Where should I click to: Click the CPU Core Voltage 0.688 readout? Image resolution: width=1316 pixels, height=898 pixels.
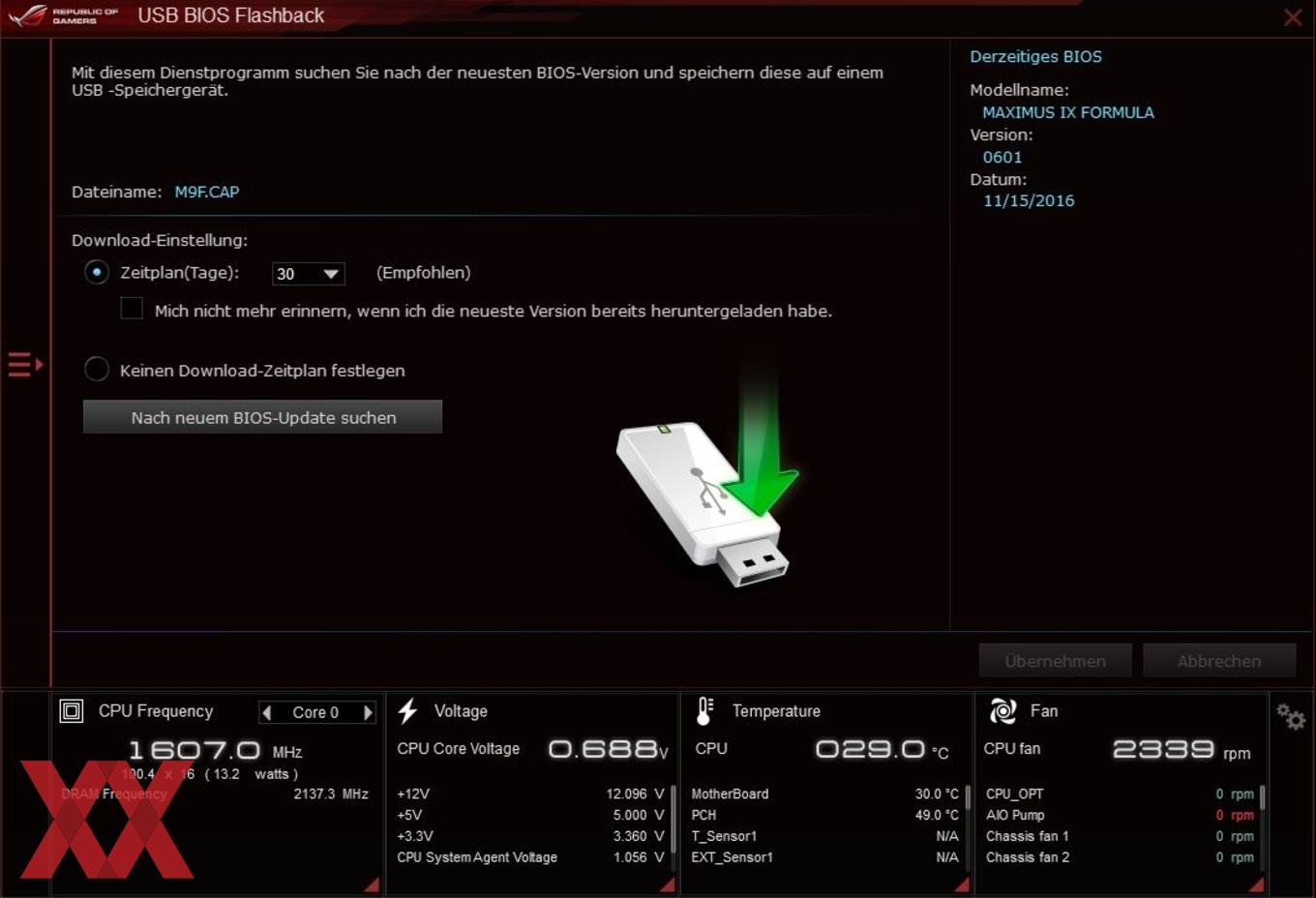pyautogui.click(x=609, y=749)
